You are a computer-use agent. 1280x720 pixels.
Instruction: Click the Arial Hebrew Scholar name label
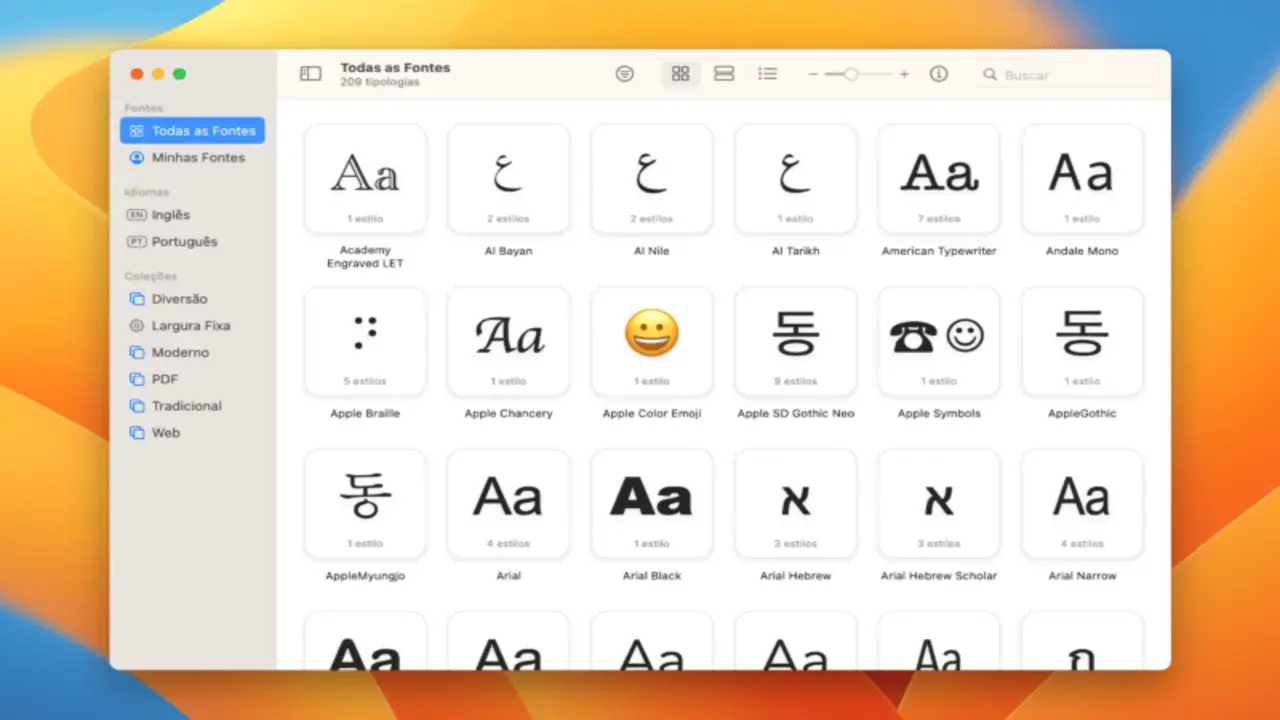939,576
